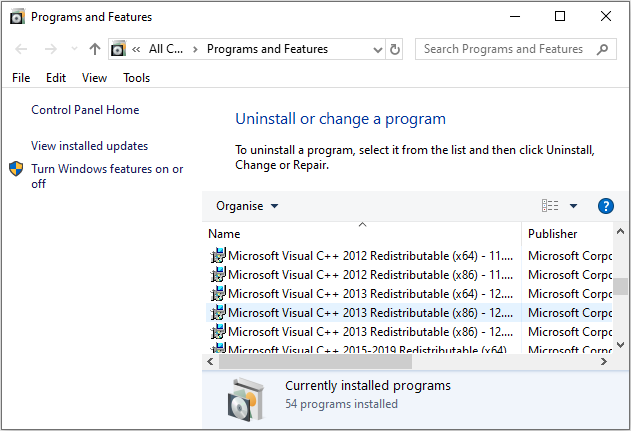631x431 pixels.
Task: Click icon of Visual C++ 2012 (x86) entry
Action: coord(218,275)
